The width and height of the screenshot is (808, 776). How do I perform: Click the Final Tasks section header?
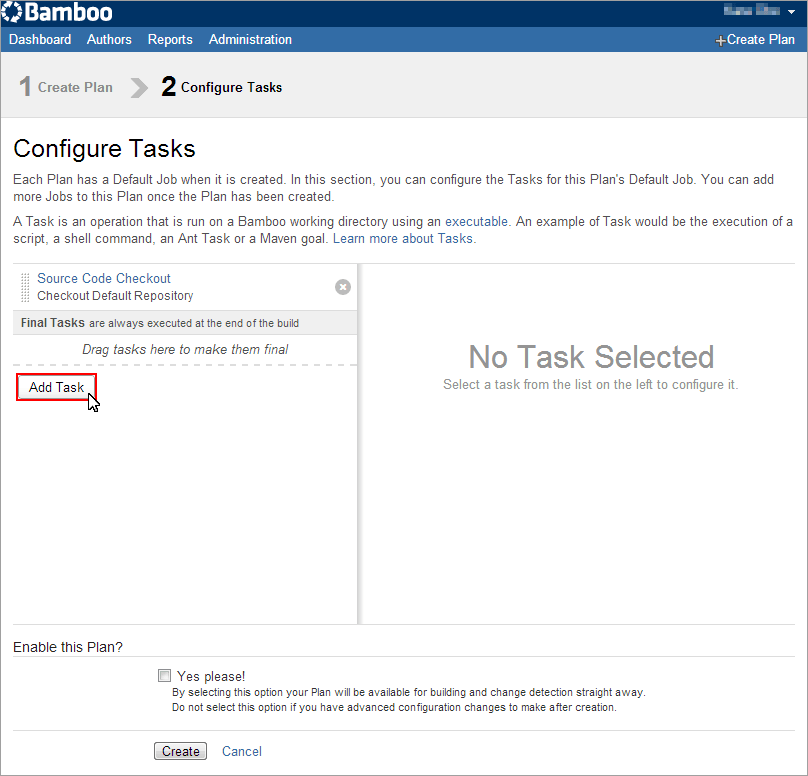coord(185,323)
